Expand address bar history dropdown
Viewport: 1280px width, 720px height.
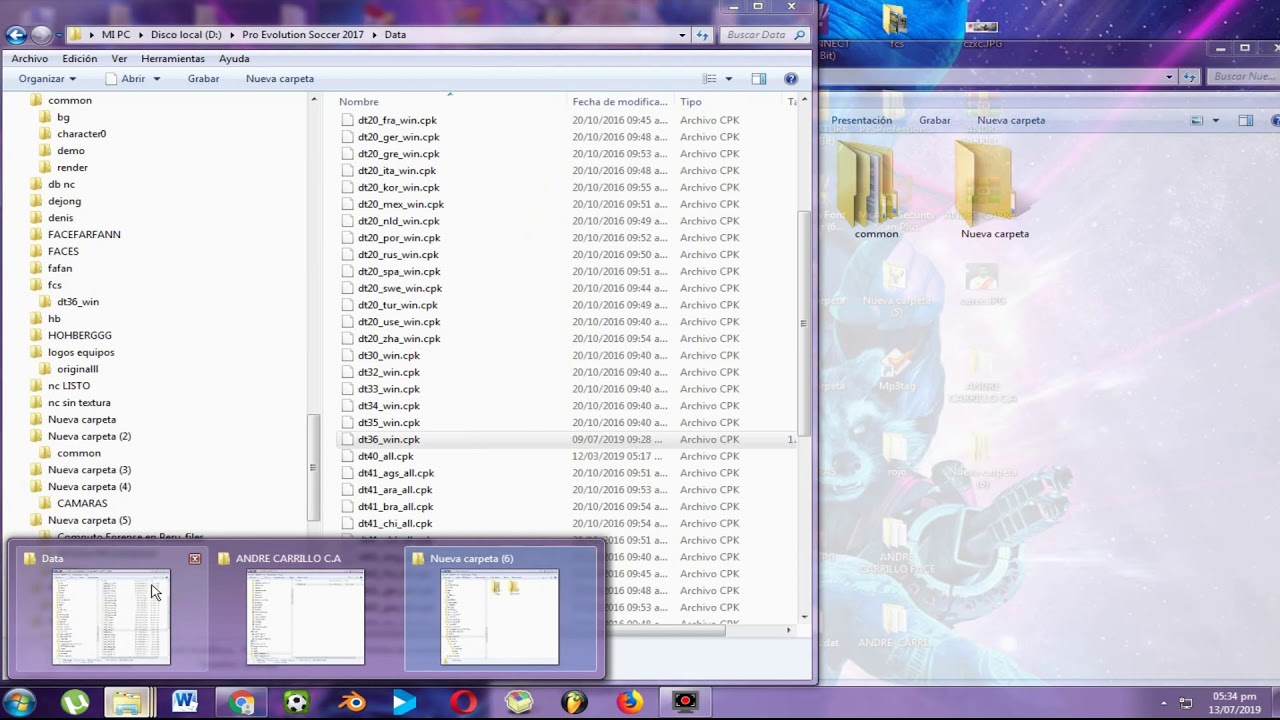pos(682,35)
